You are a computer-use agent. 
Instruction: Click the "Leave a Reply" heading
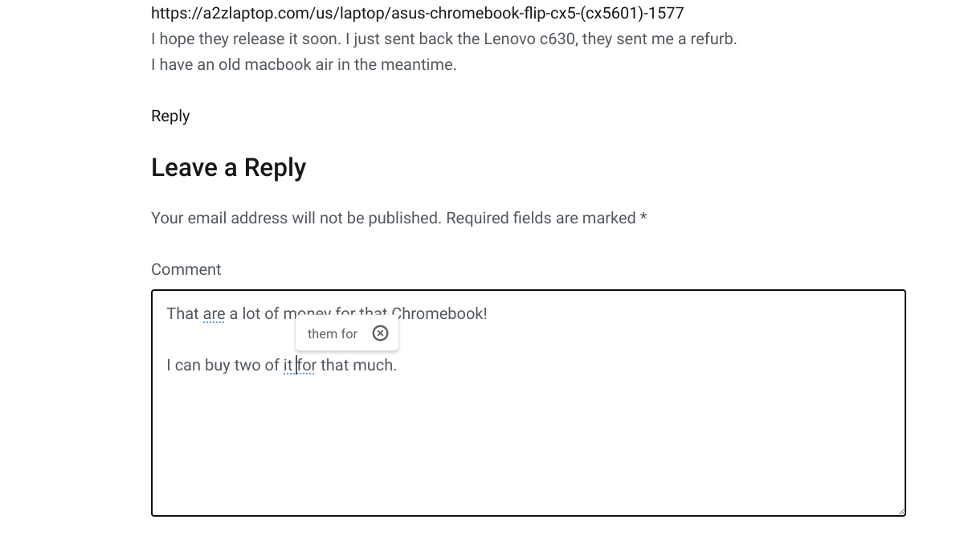tap(228, 167)
